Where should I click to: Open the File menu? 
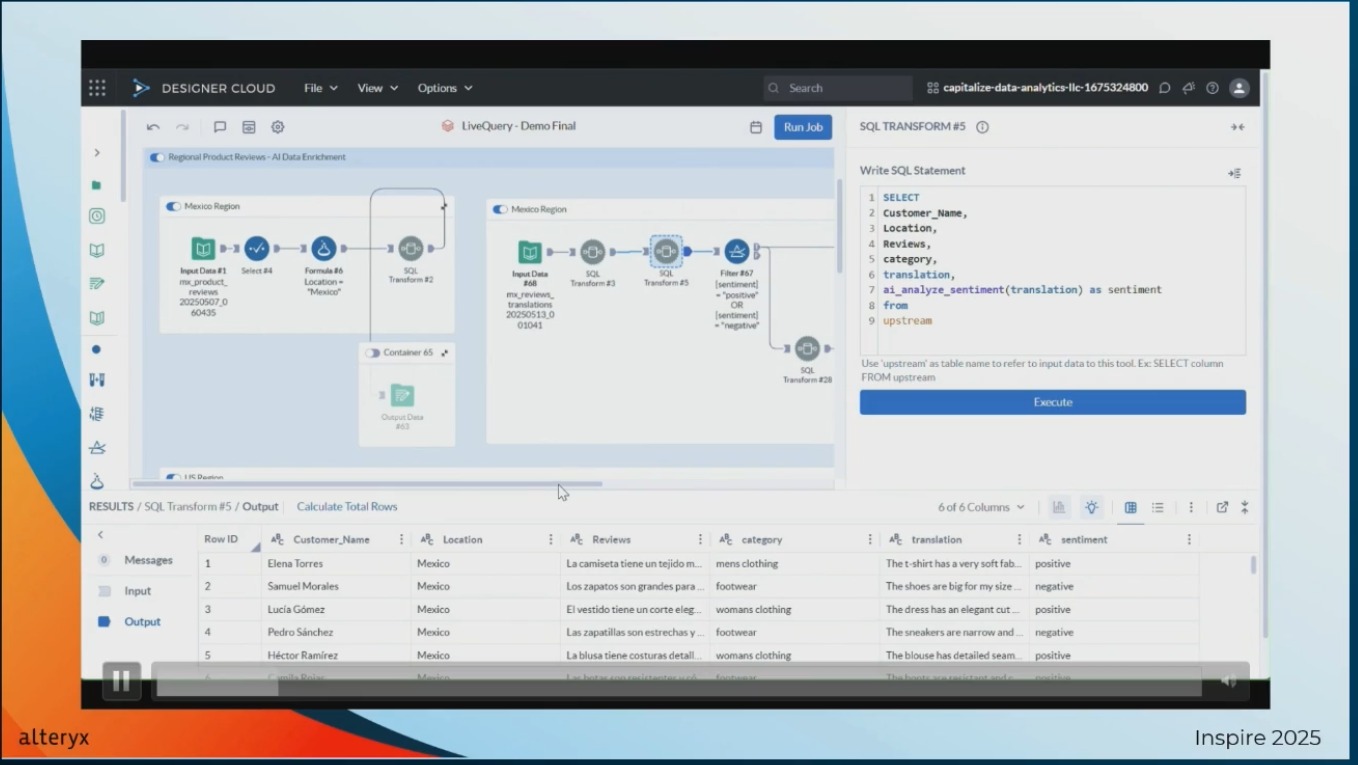321,88
